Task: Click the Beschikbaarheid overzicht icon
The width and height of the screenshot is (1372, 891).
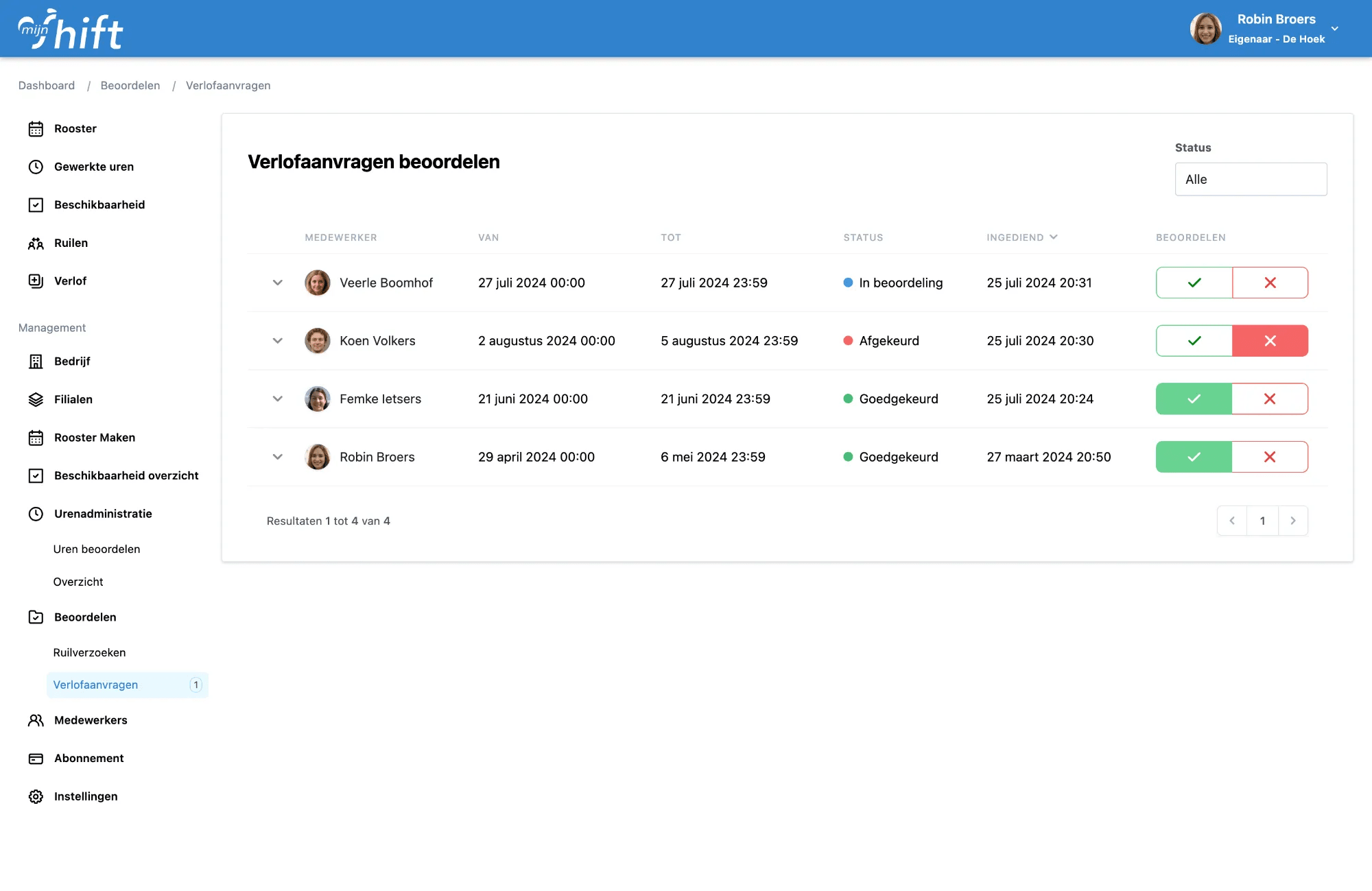Action: pos(36,476)
